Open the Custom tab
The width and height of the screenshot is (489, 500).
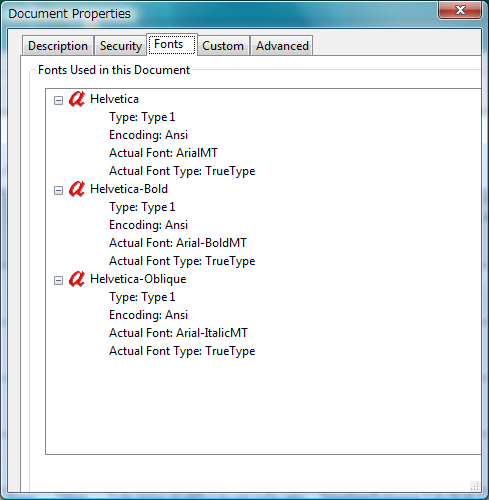(x=223, y=46)
